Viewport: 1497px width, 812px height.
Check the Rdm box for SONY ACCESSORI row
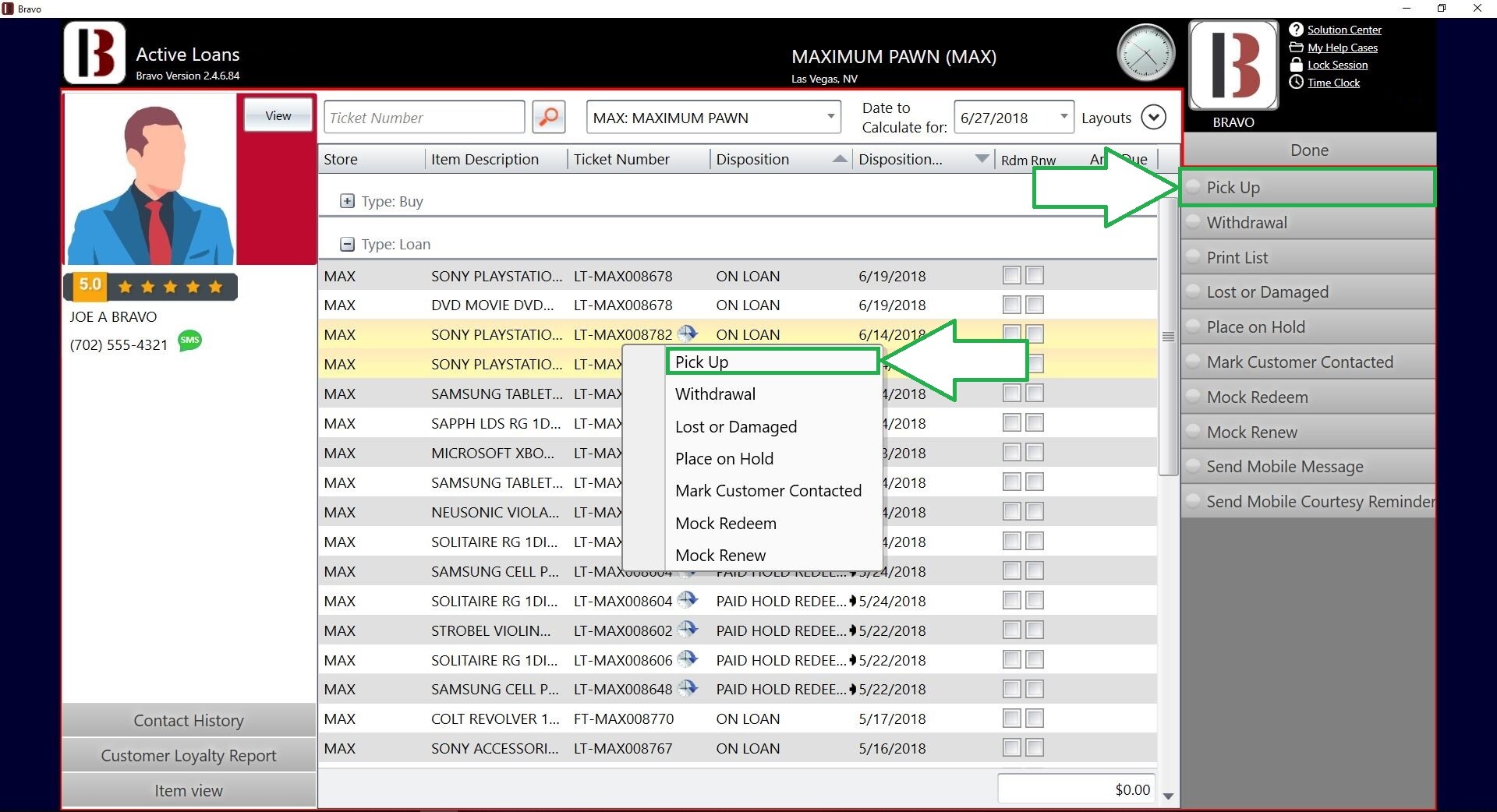(1012, 748)
